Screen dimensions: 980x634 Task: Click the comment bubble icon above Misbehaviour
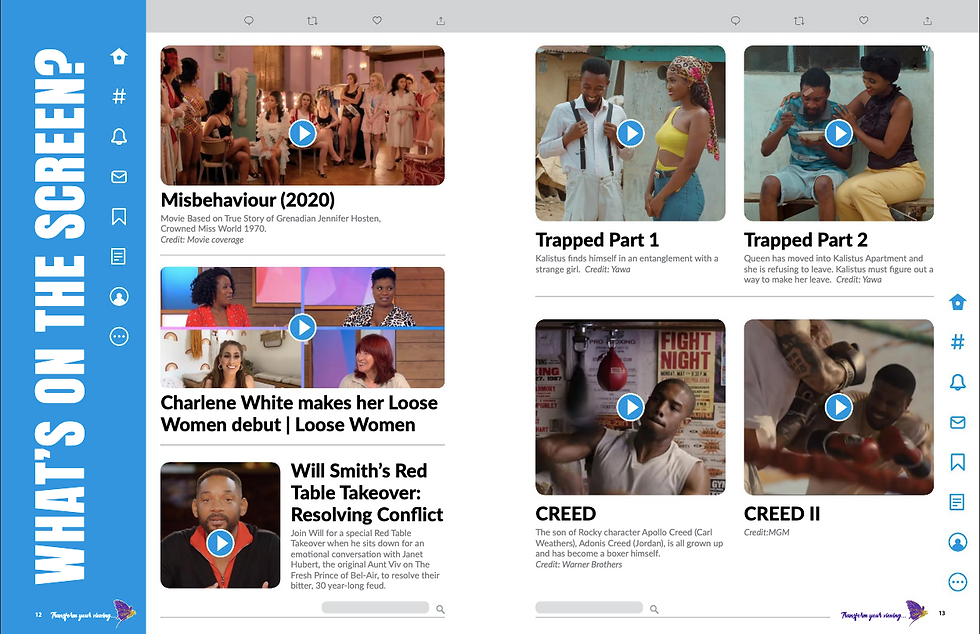[x=249, y=21]
